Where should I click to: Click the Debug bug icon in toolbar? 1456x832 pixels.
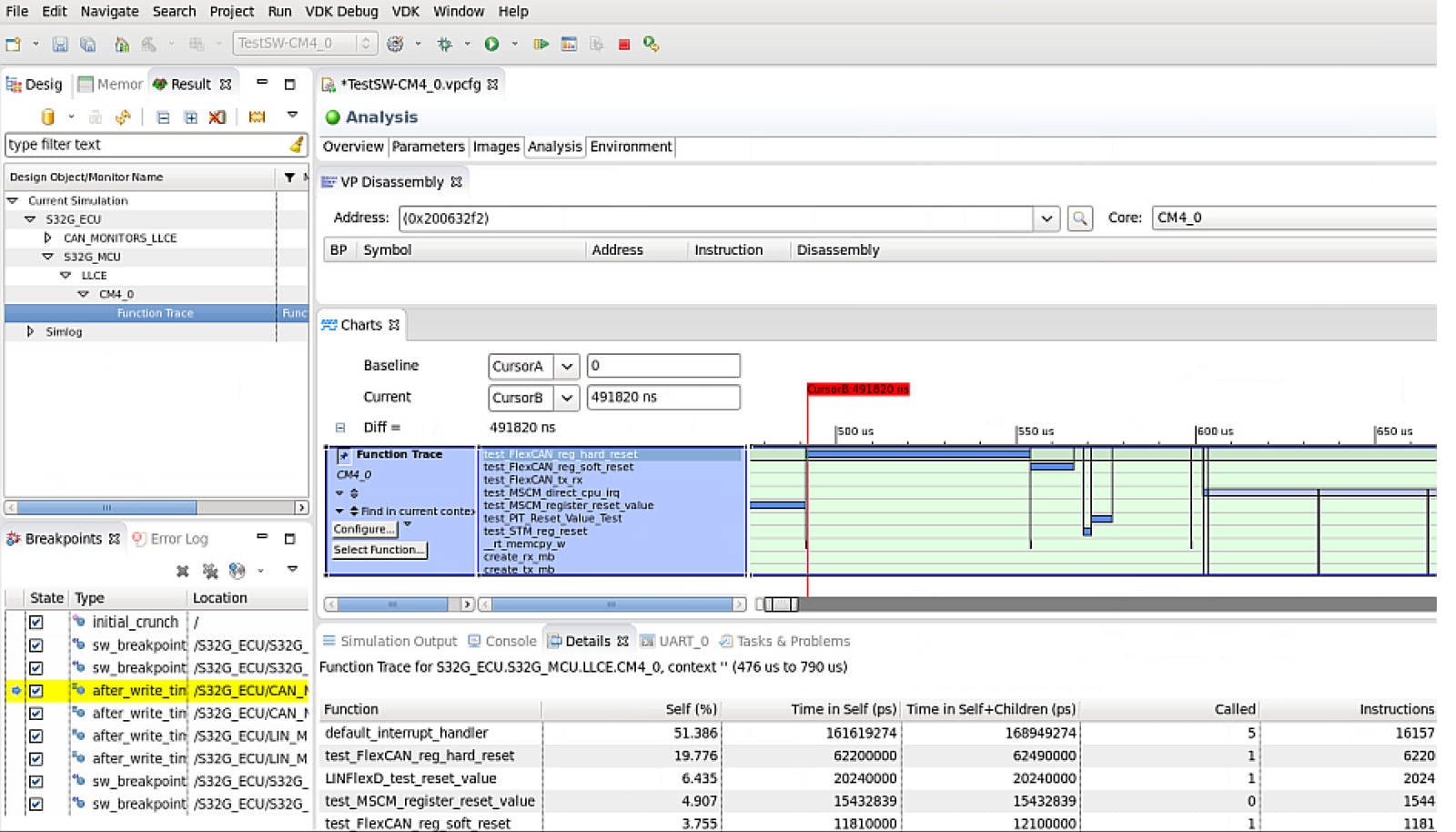click(x=445, y=44)
